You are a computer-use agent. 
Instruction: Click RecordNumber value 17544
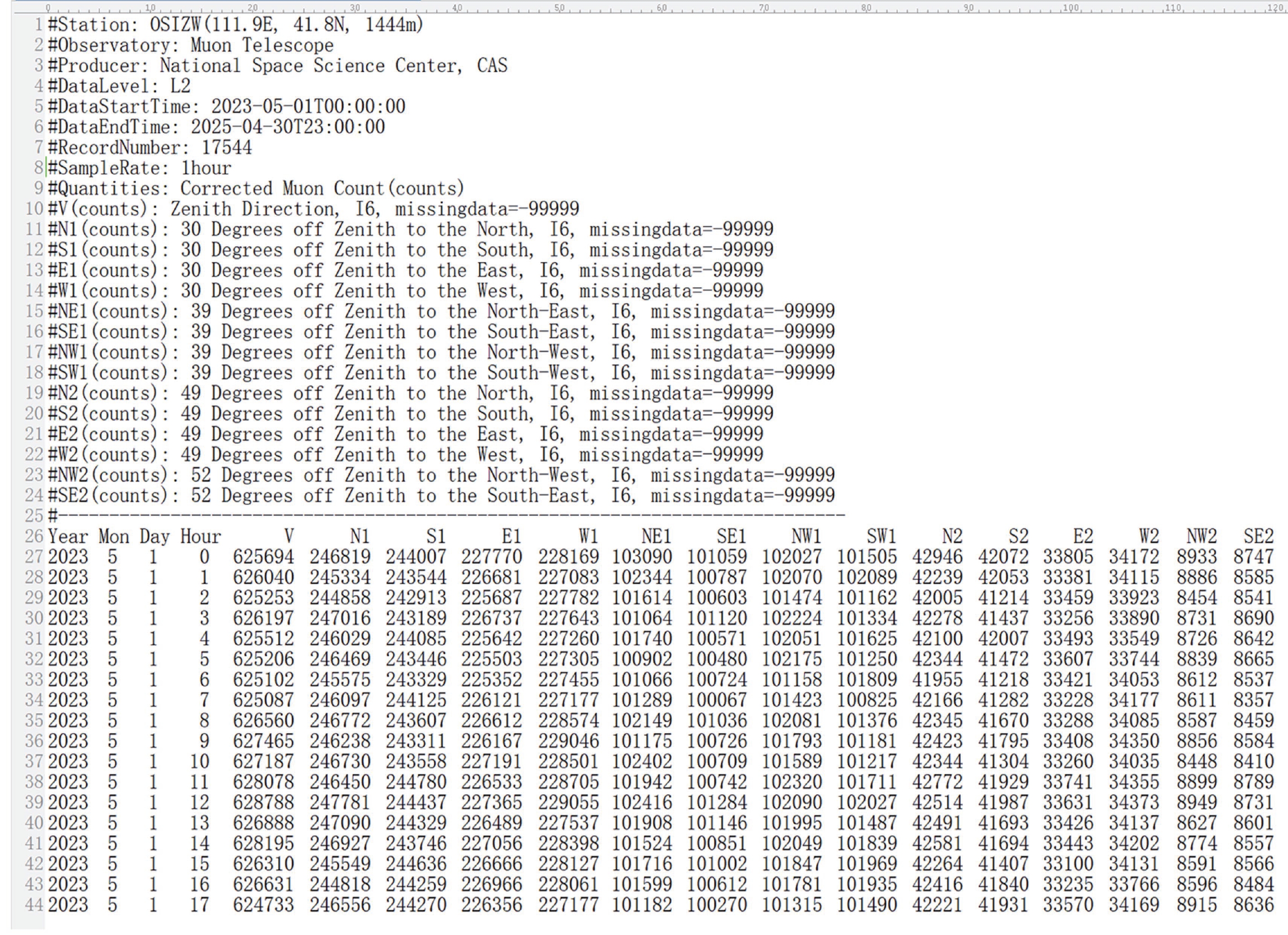pyautogui.click(x=226, y=148)
